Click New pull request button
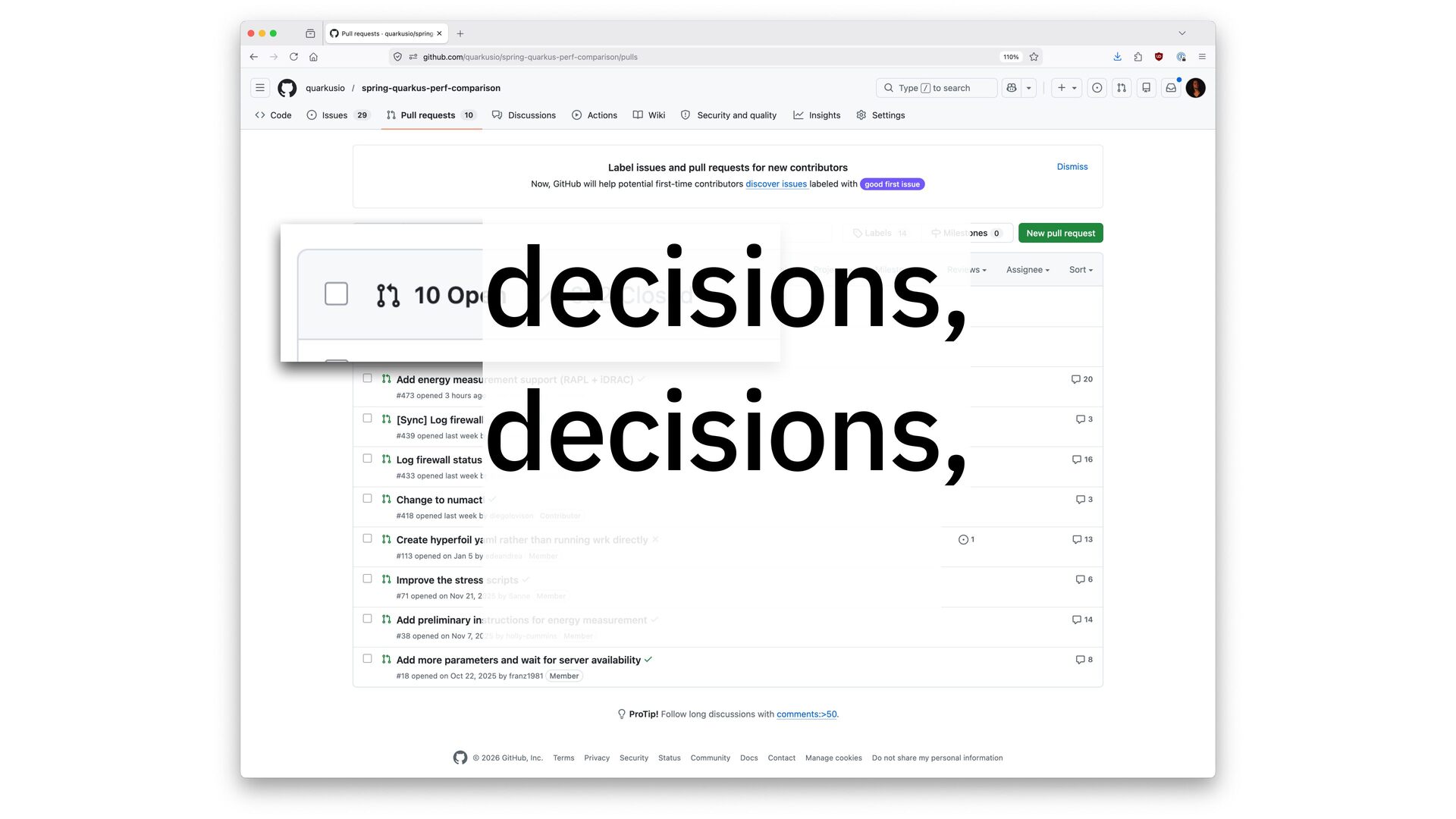 click(x=1060, y=234)
